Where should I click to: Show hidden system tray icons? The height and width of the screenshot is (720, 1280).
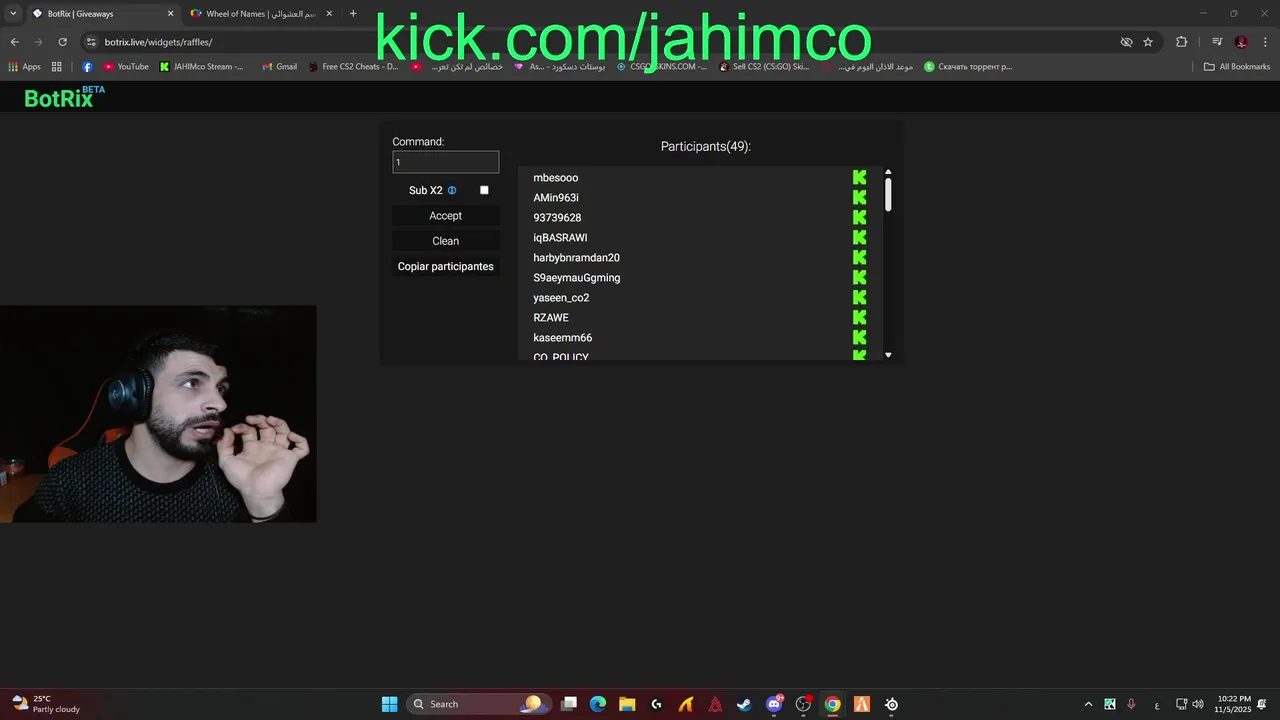tap(1088, 704)
